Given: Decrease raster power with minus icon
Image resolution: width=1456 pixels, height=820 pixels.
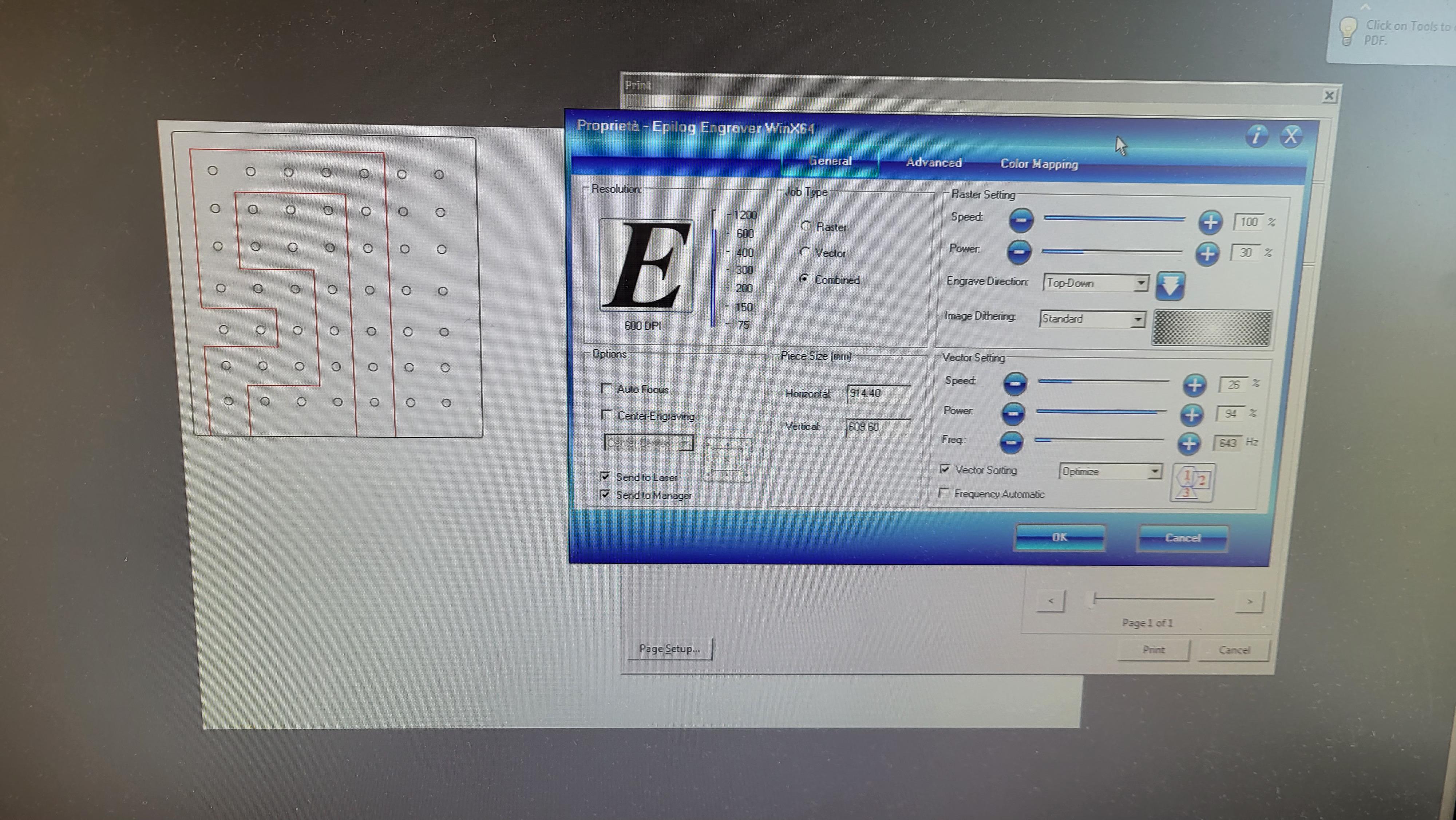Looking at the screenshot, I should pyautogui.click(x=1018, y=252).
